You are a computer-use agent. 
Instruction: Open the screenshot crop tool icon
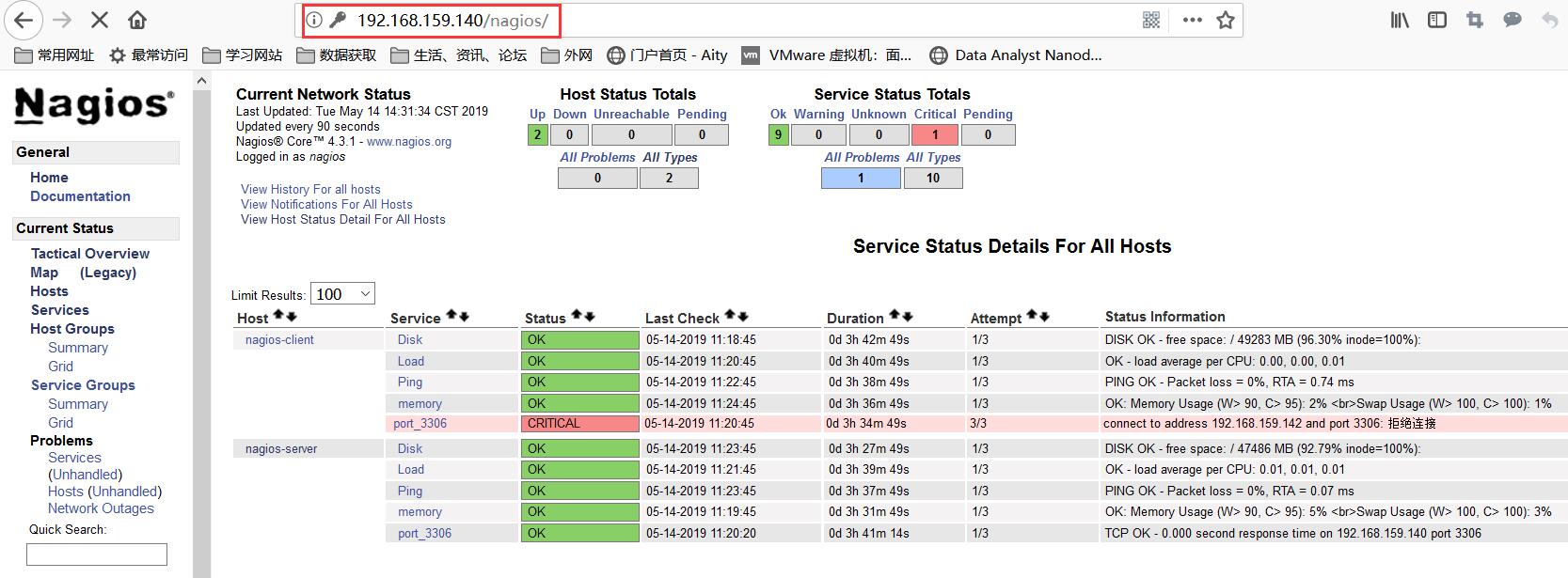(x=1475, y=20)
